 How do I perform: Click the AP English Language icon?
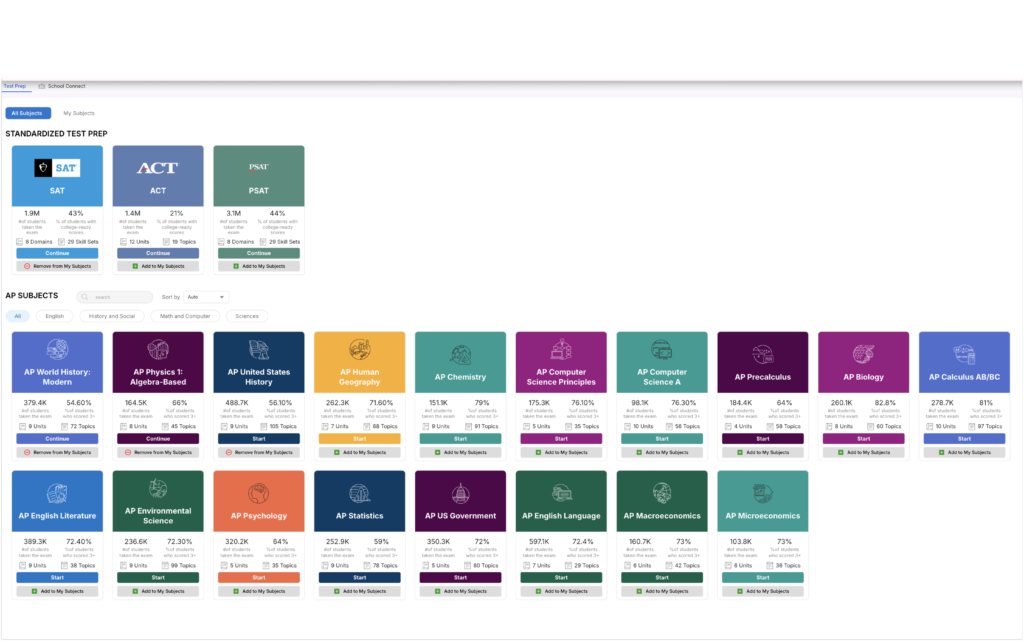tap(561, 493)
